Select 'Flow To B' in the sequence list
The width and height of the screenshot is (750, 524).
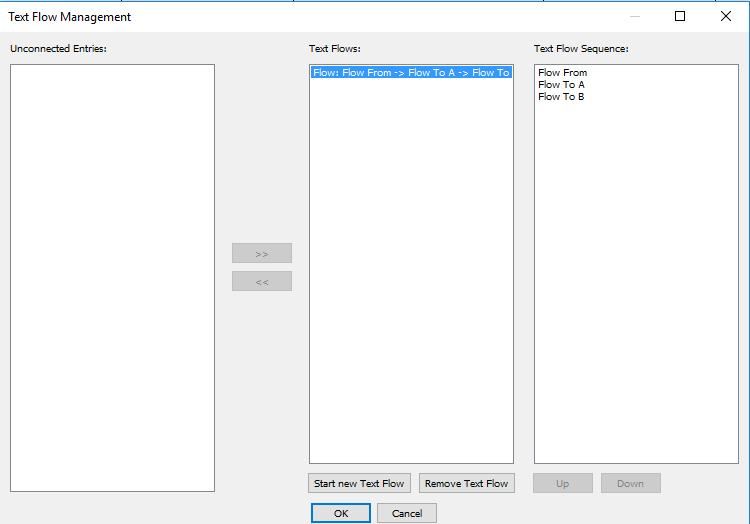click(x=562, y=97)
